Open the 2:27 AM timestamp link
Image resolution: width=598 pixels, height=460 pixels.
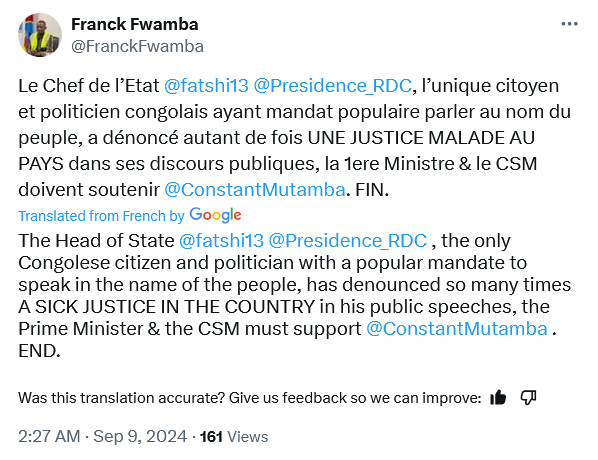click(49, 436)
